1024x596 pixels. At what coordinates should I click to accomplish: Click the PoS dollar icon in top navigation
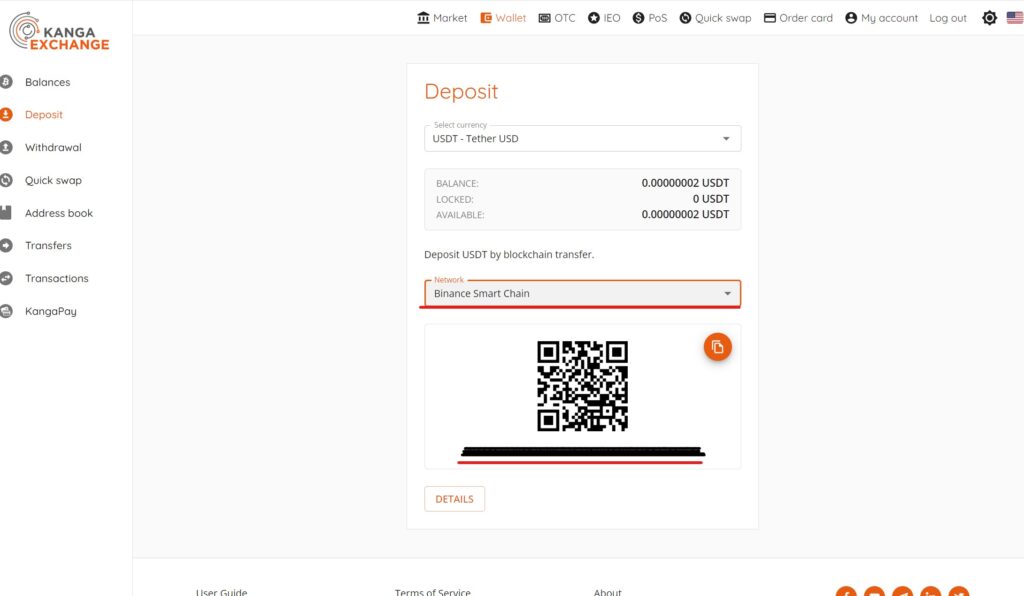tap(638, 18)
